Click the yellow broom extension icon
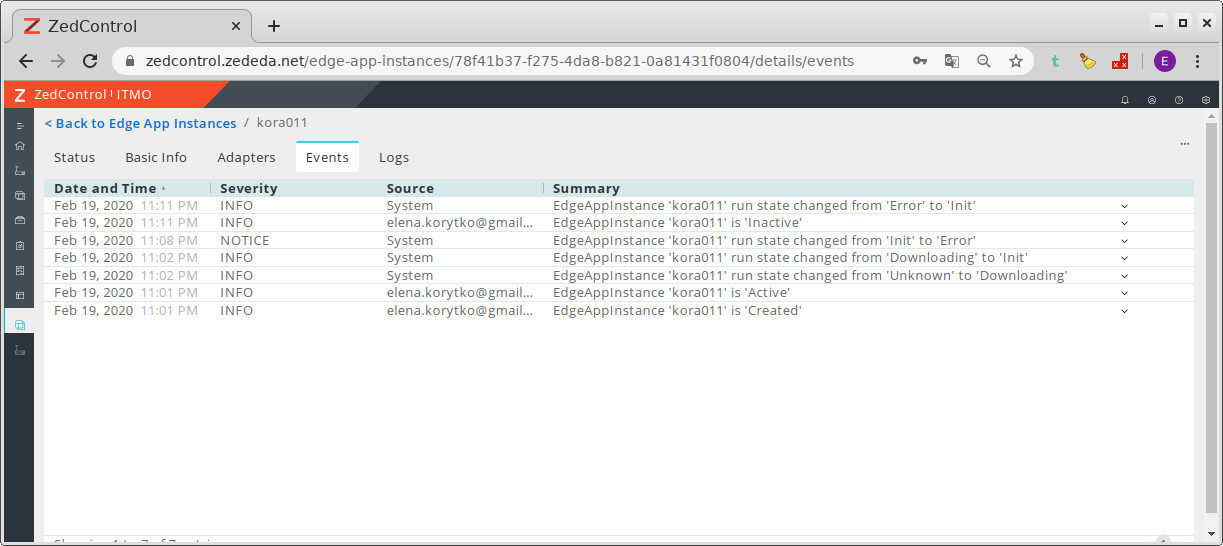Viewport: 1223px width, 546px height. click(x=1088, y=61)
